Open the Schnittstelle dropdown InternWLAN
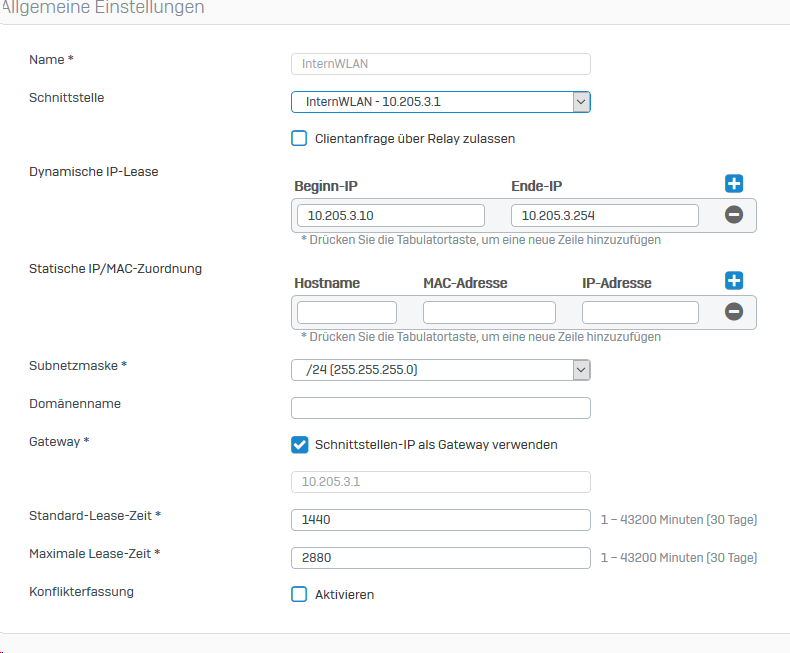790x653 pixels. 440,102
